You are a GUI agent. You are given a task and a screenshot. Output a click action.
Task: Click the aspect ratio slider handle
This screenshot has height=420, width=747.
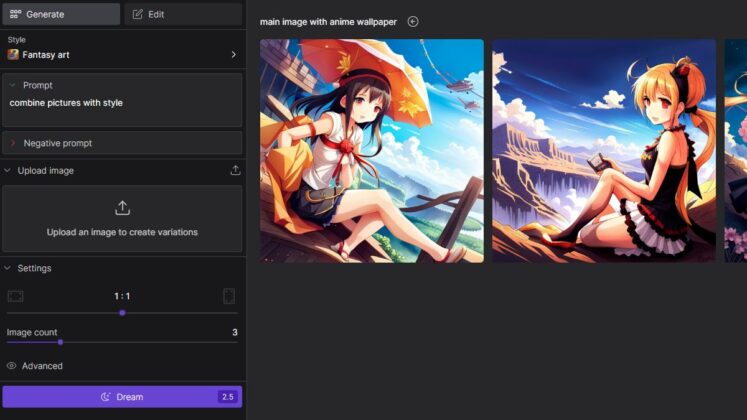pyautogui.click(x=122, y=313)
